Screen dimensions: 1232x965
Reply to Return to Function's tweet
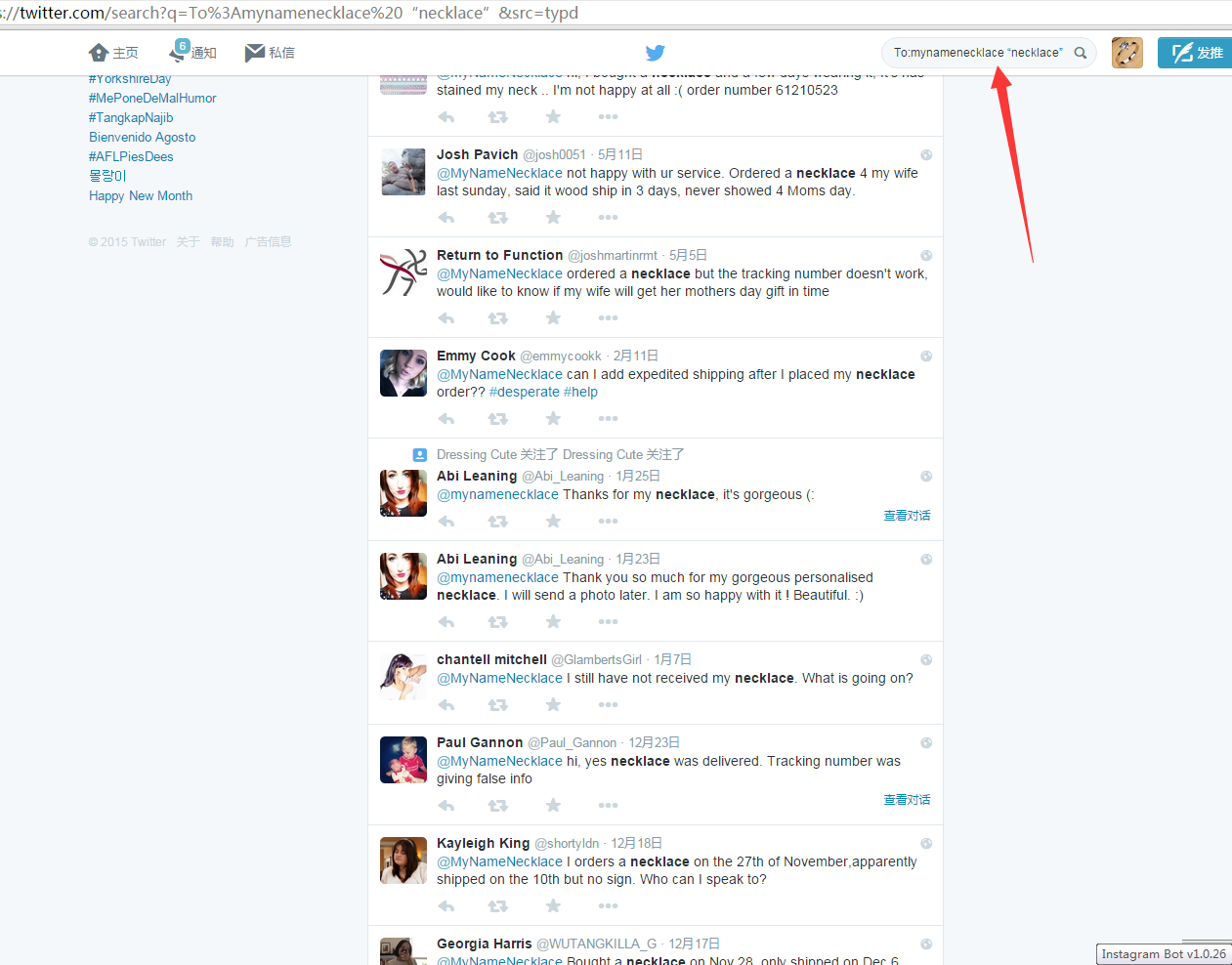tap(446, 318)
